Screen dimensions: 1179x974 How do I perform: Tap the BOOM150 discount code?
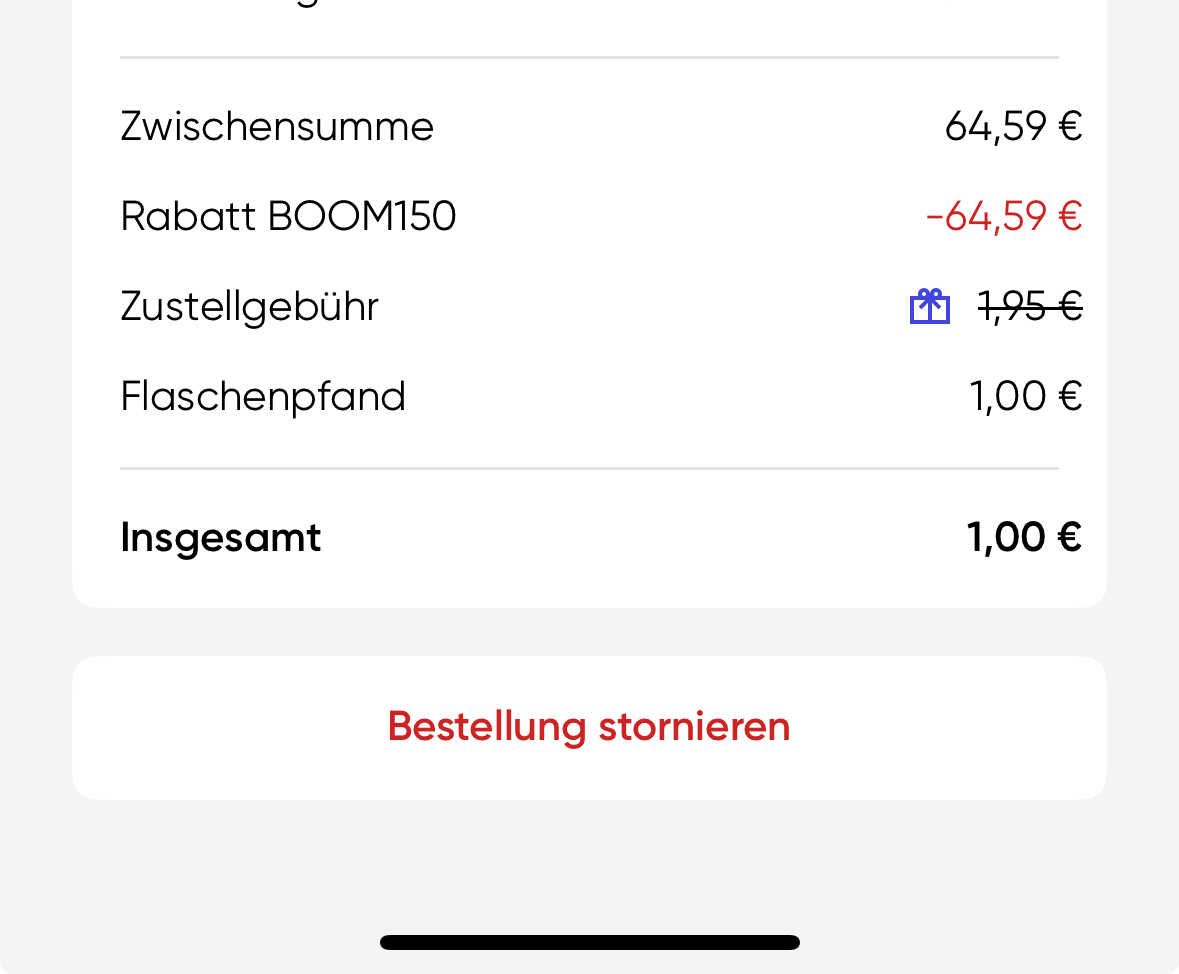click(362, 216)
